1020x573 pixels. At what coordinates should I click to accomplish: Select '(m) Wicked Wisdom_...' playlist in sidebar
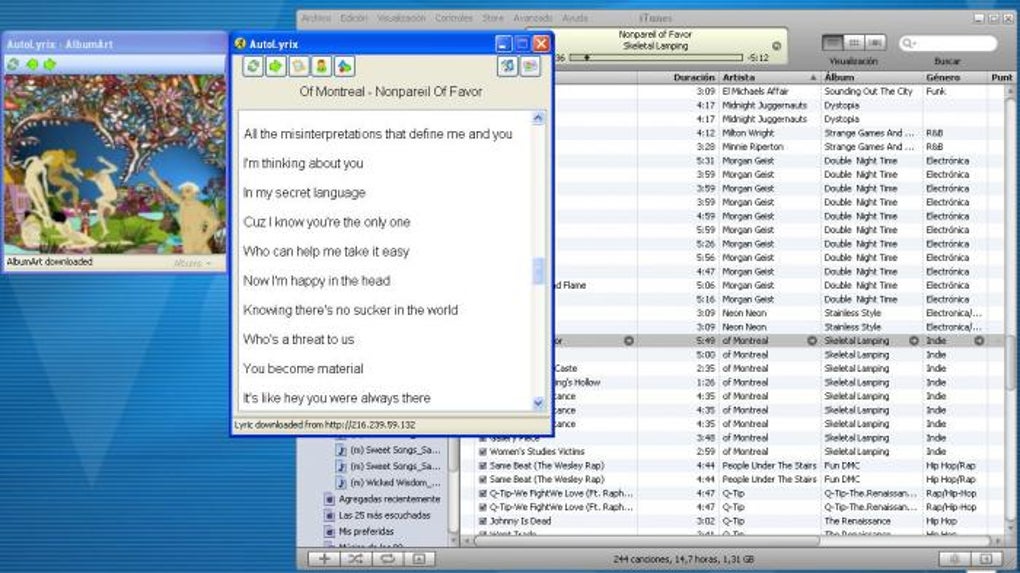(x=395, y=483)
